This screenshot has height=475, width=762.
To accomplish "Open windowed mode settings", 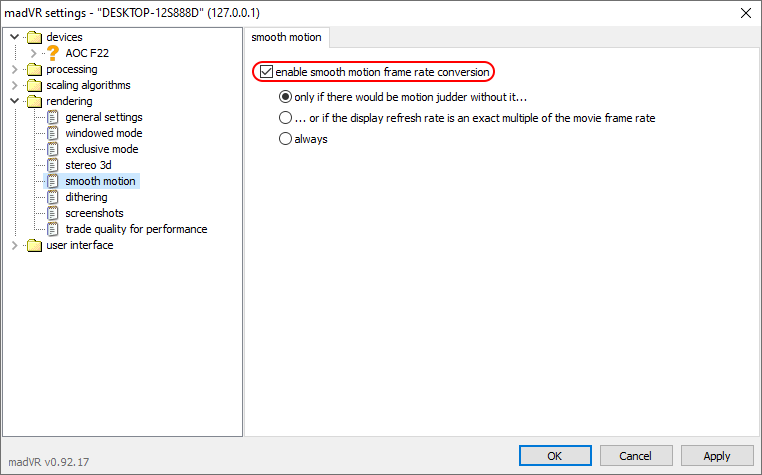I will (104, 133).
